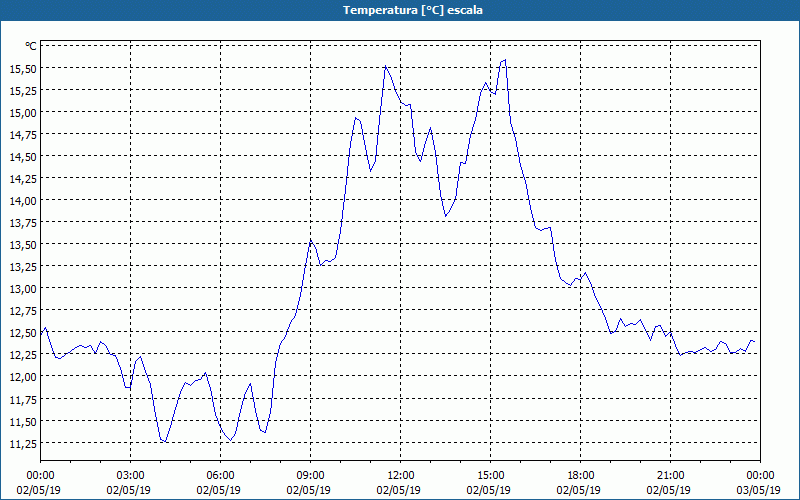Pick the 12,25 temperature tick label
Image resolution: width=800 pixels, height=500 pixels.
23,355
